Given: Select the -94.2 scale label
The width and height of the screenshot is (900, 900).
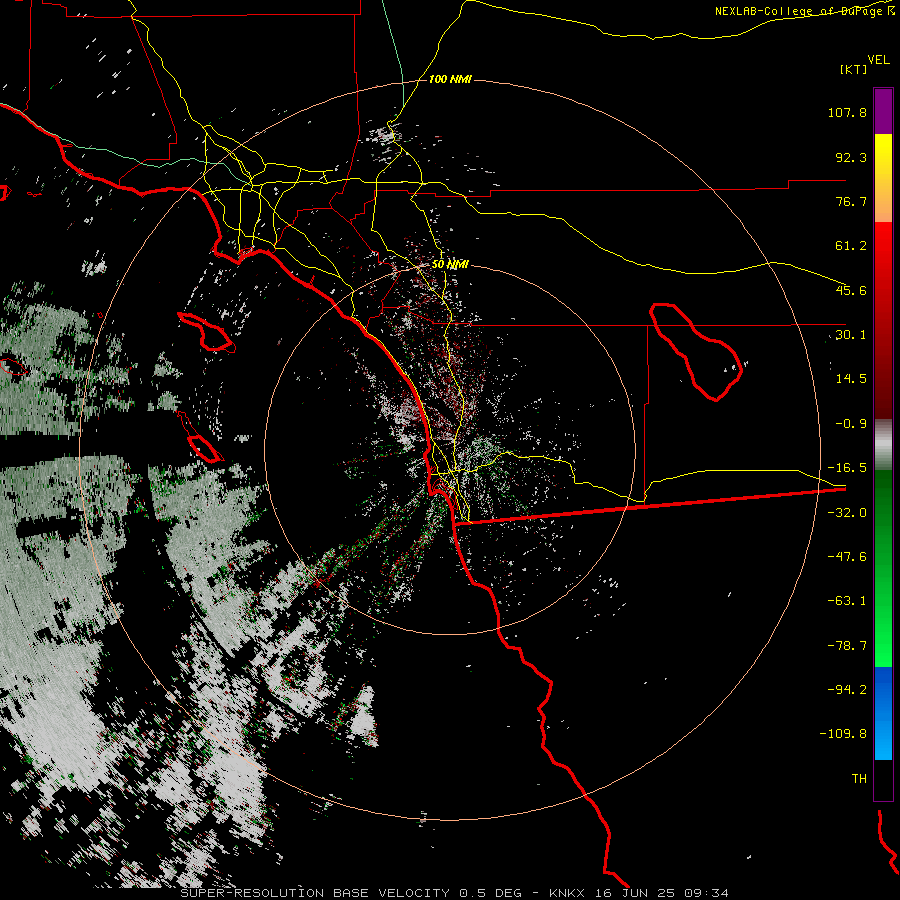Looking at the screenshot, I should (847, 689).
